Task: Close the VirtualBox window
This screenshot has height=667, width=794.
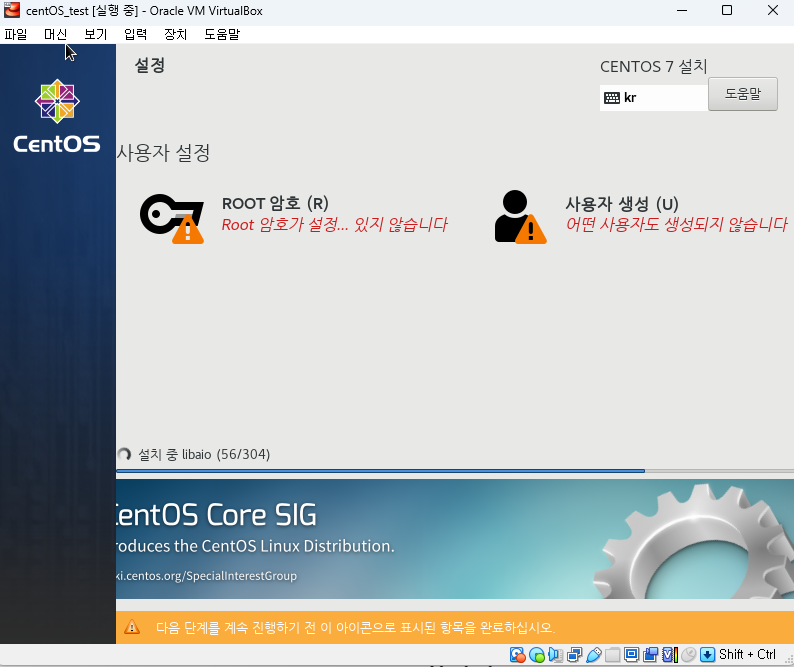Action: [x=772, y=10]
